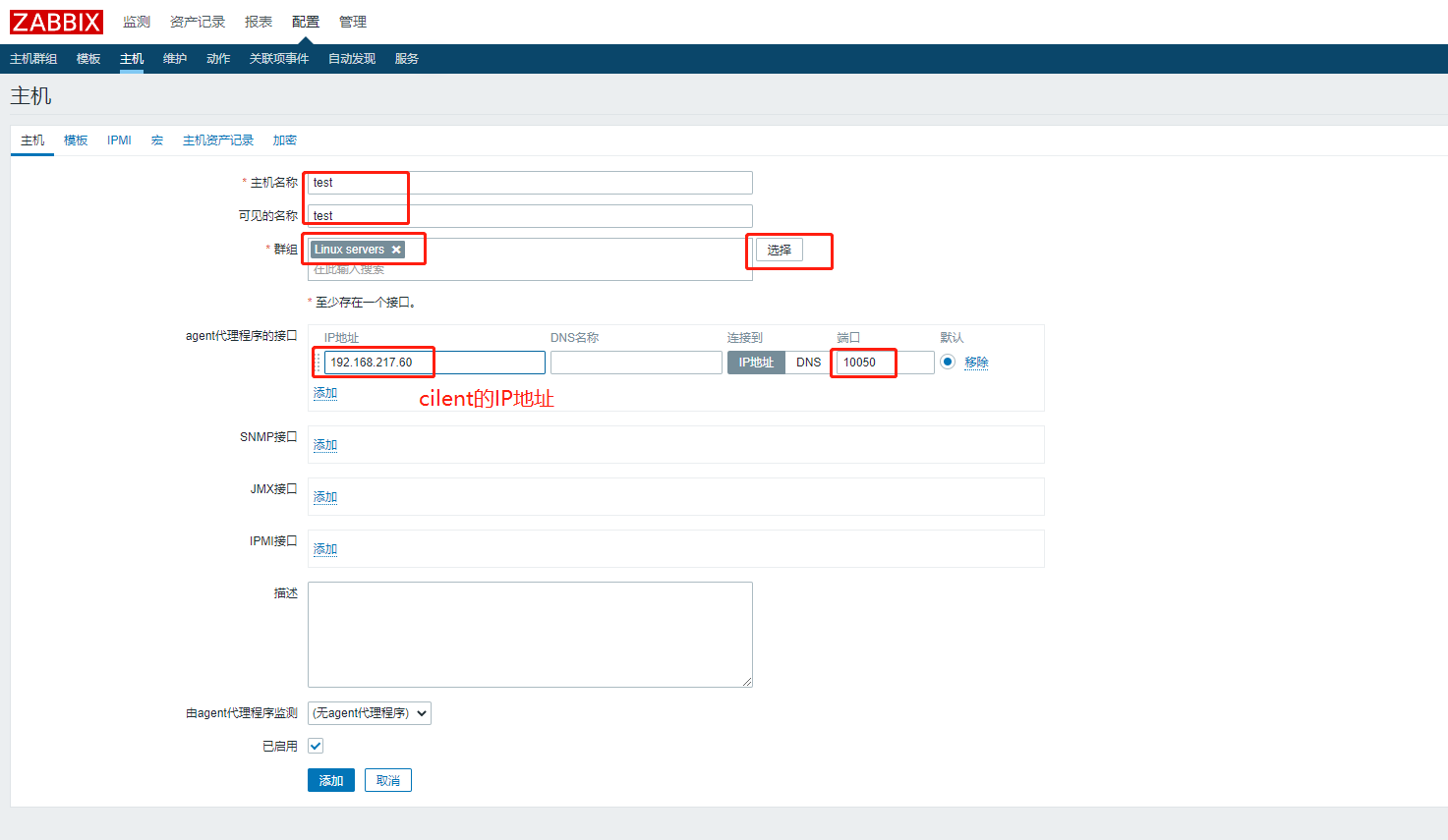Toggle the 已启用 enabled checkbox

click(316, 746)
